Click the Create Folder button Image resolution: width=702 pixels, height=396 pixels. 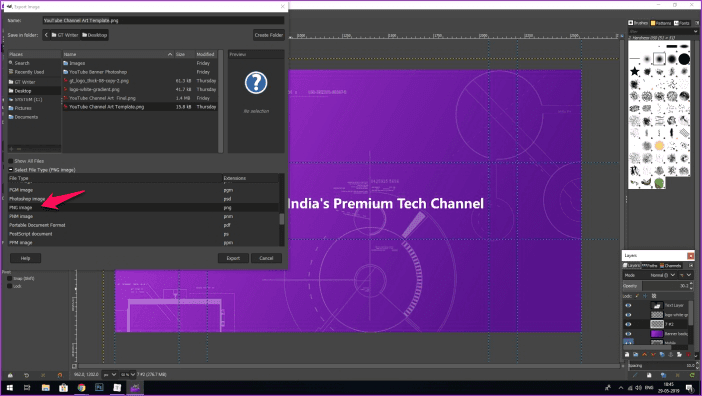(269, 35)
